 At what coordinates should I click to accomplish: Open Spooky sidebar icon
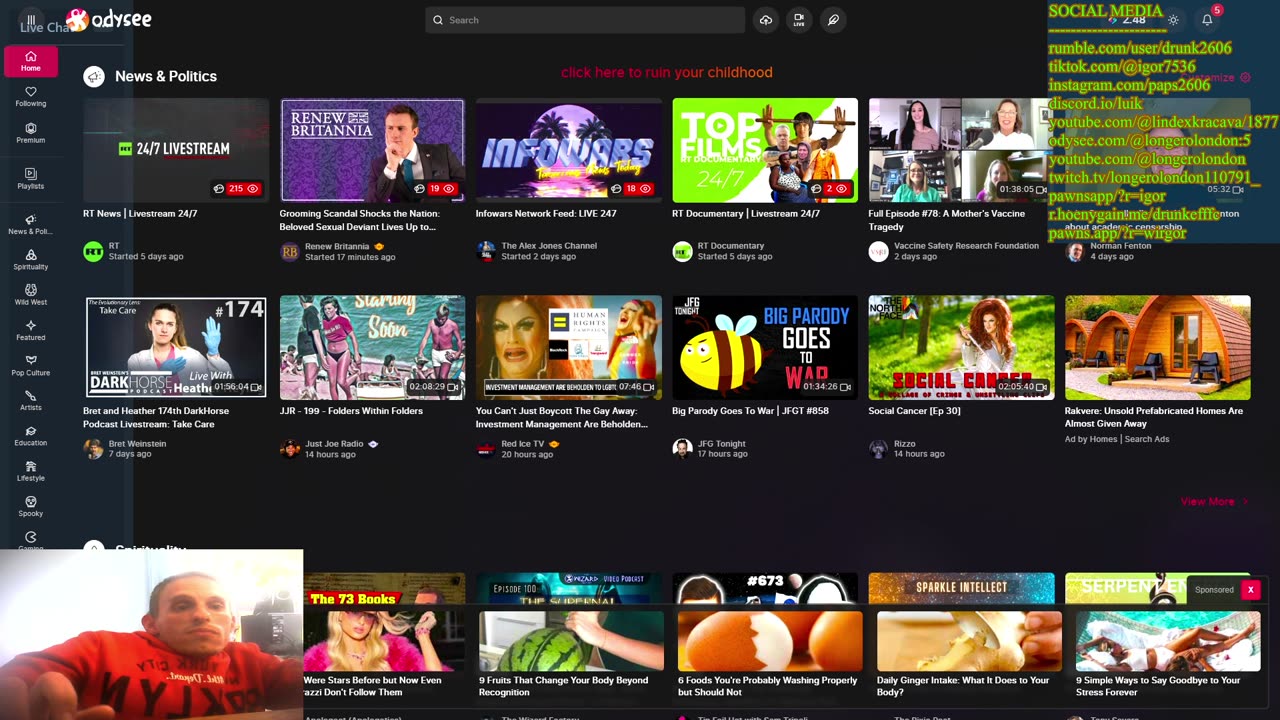31,506
